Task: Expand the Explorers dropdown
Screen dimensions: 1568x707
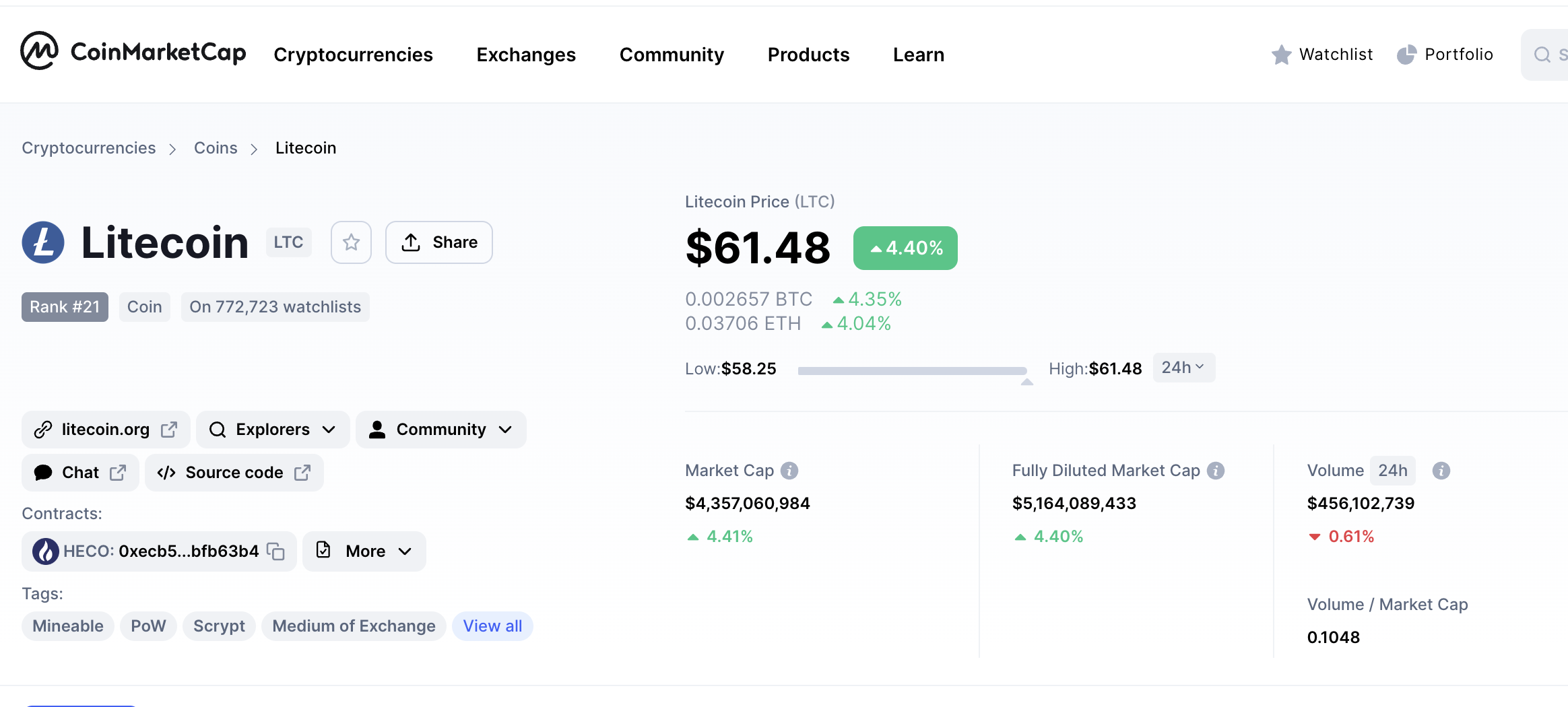Action: click(x=272, y=429)
